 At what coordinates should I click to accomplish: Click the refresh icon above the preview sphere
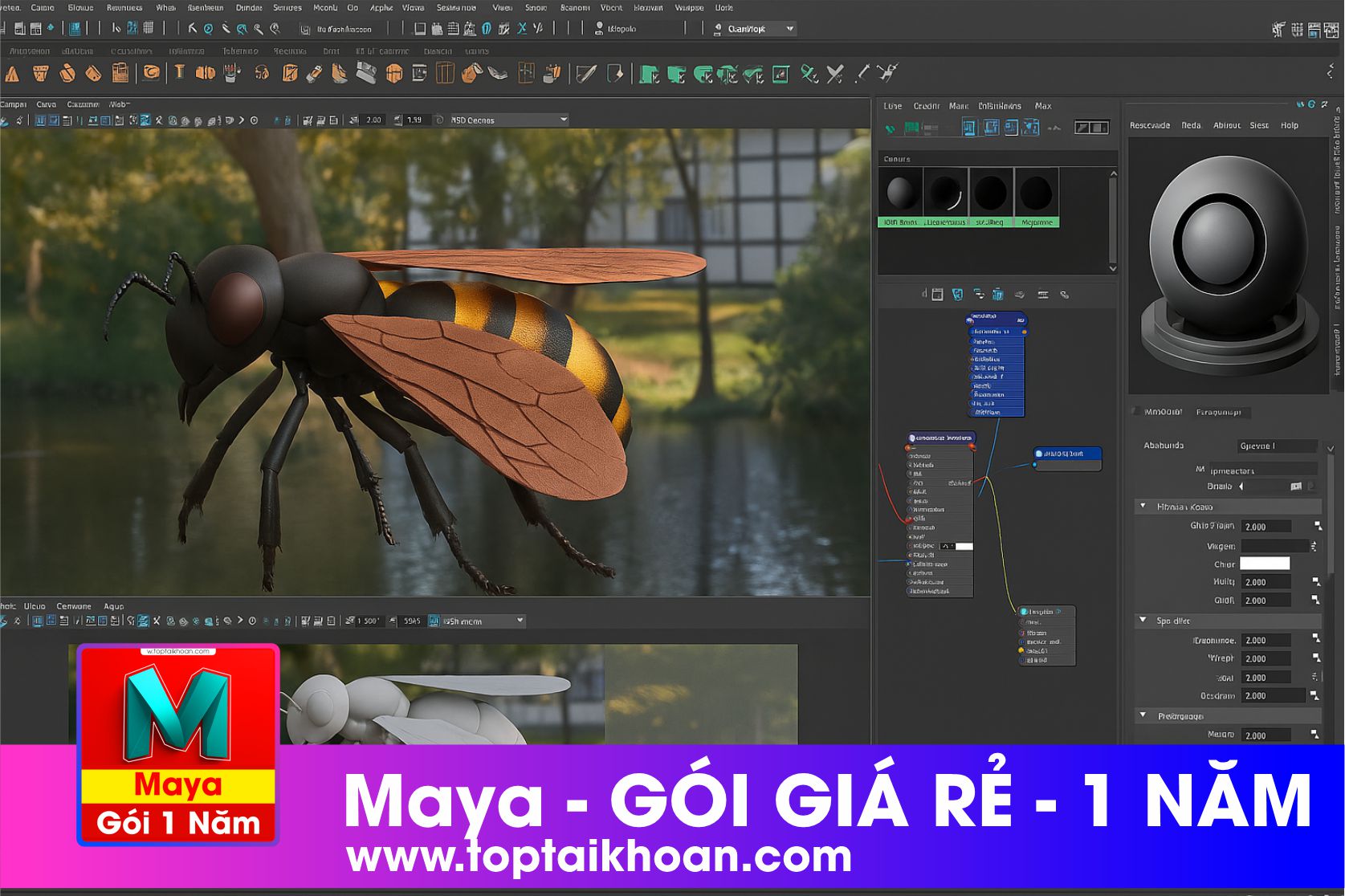(1311, 104)
